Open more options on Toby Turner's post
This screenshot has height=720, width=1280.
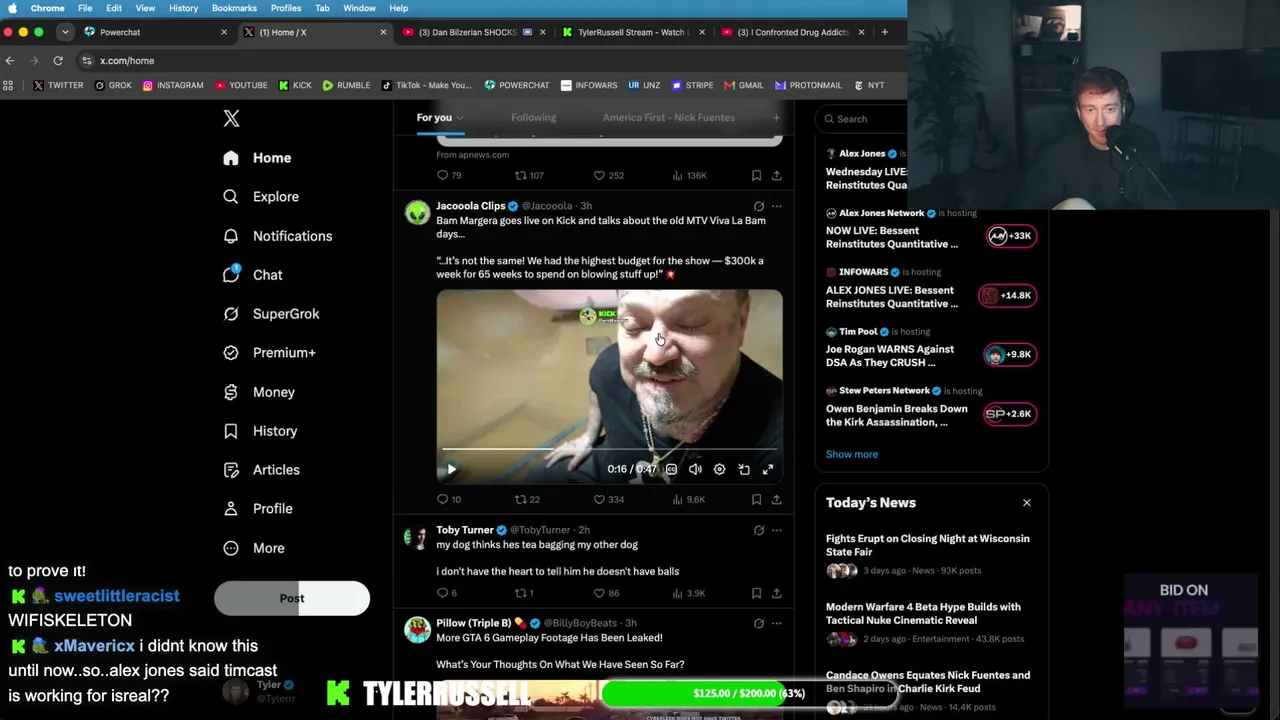(x=776, y=530)
